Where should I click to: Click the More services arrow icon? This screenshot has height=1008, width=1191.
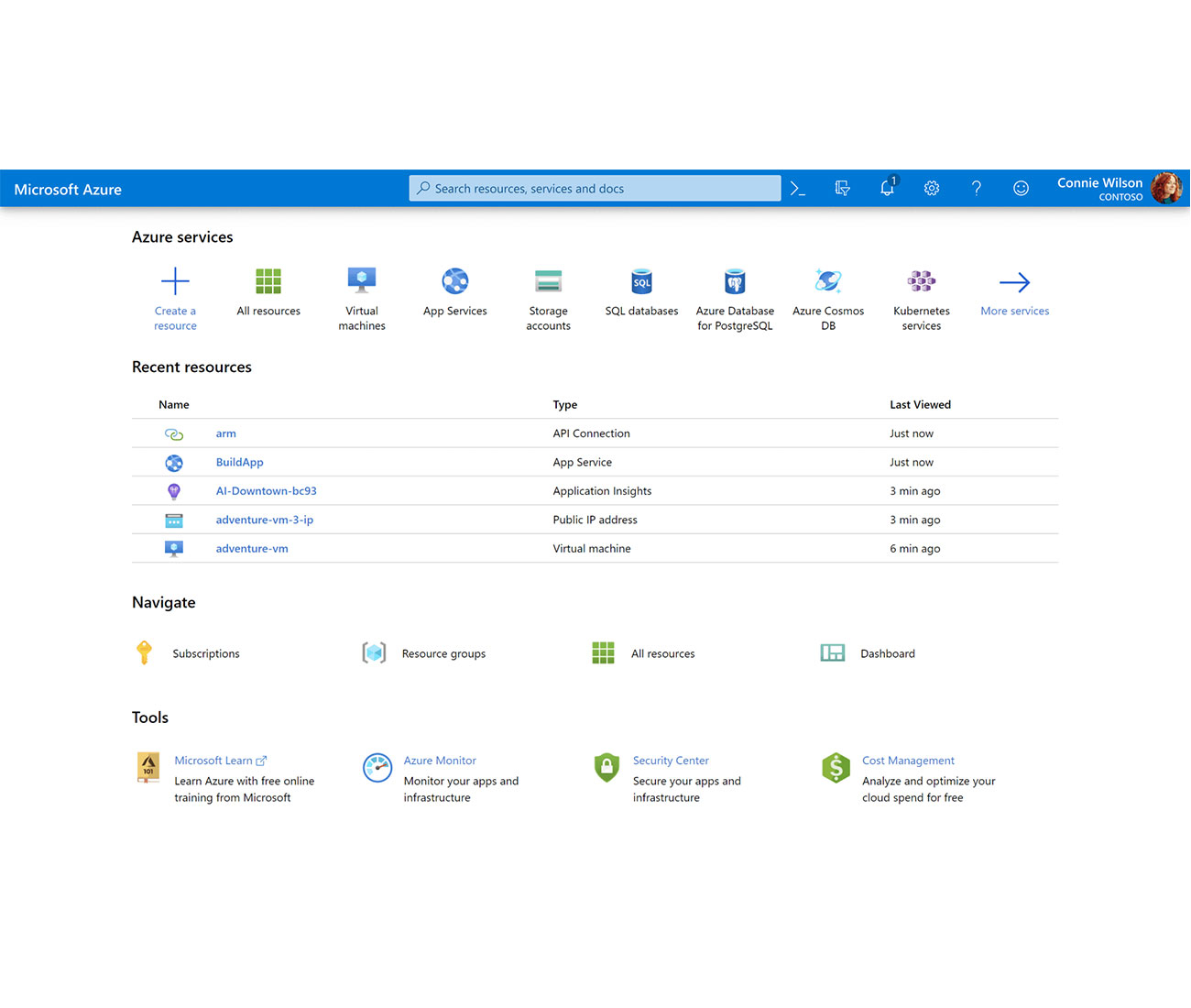[1015, 281]
